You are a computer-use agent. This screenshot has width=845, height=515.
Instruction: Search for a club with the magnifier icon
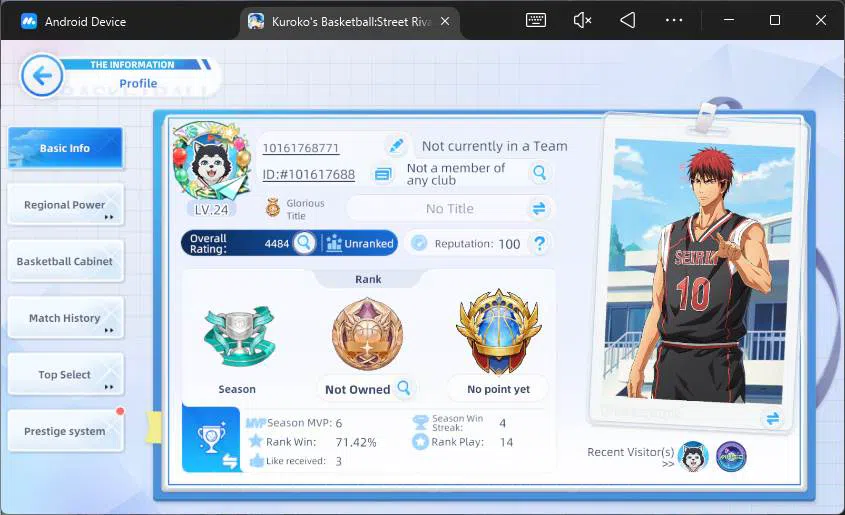coord(539,173)
